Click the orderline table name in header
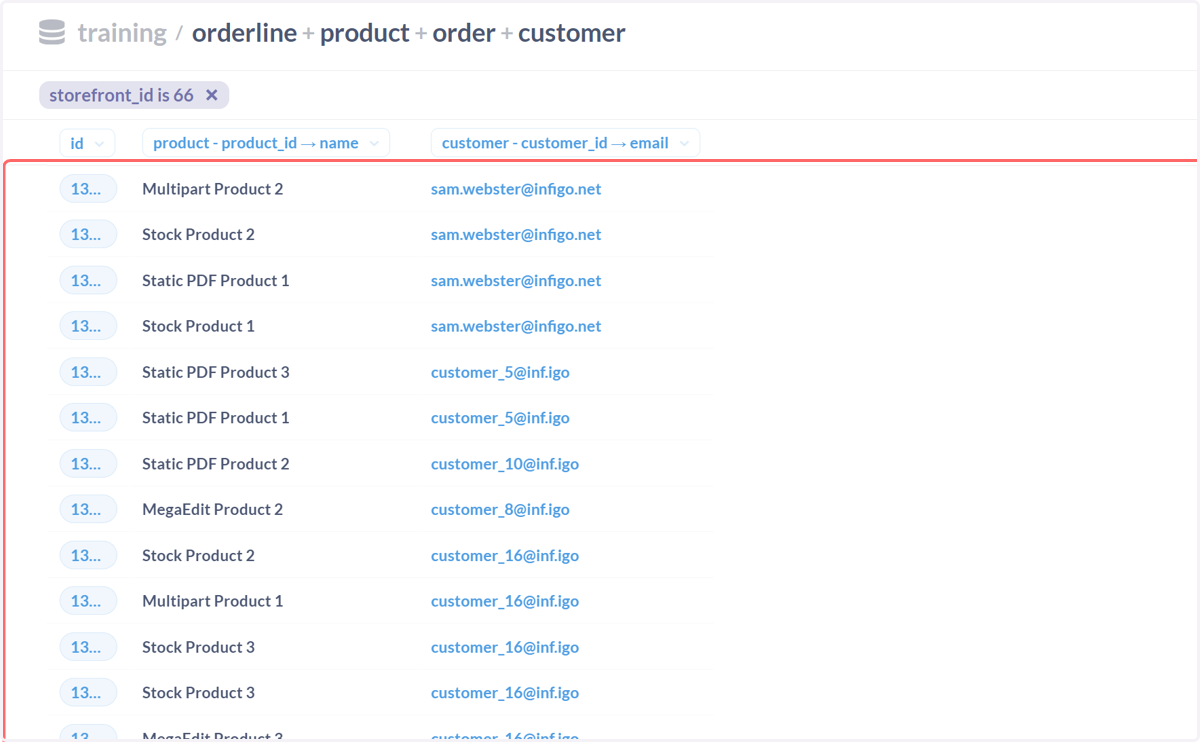 [x=244, y=33]
